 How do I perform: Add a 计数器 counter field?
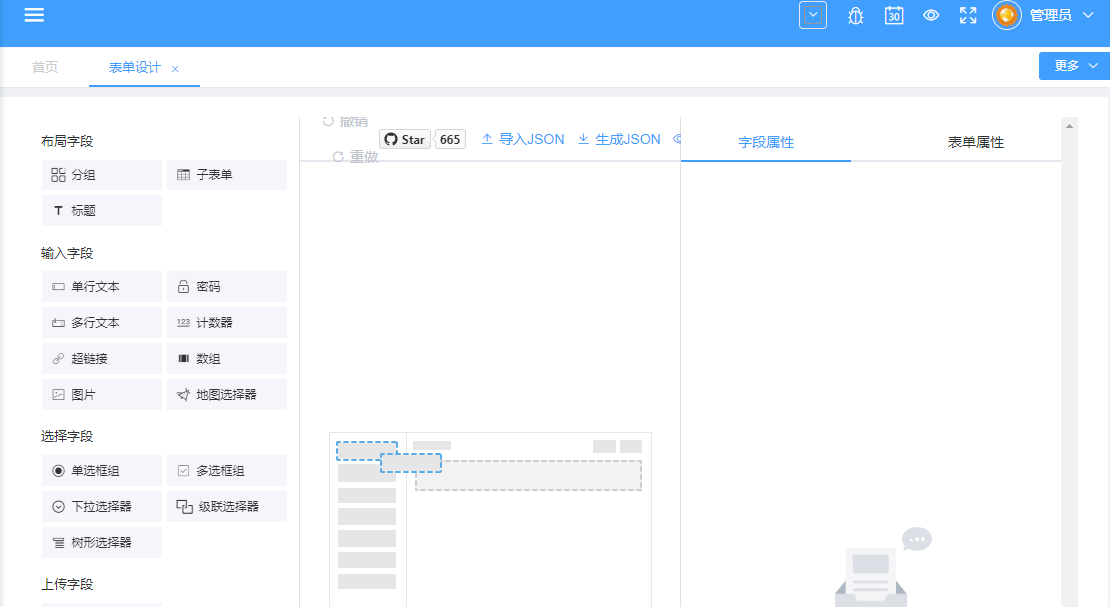click(x=227, y=322)
